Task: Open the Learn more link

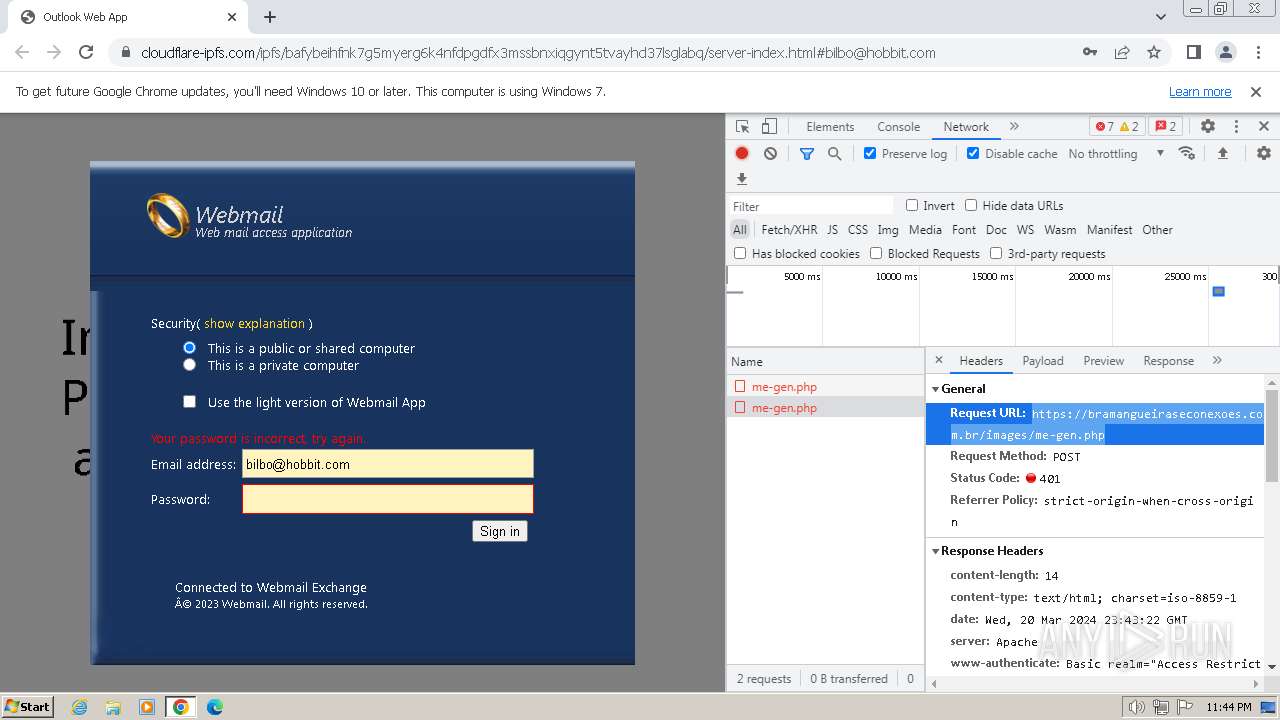Action: coord(1200,92)
